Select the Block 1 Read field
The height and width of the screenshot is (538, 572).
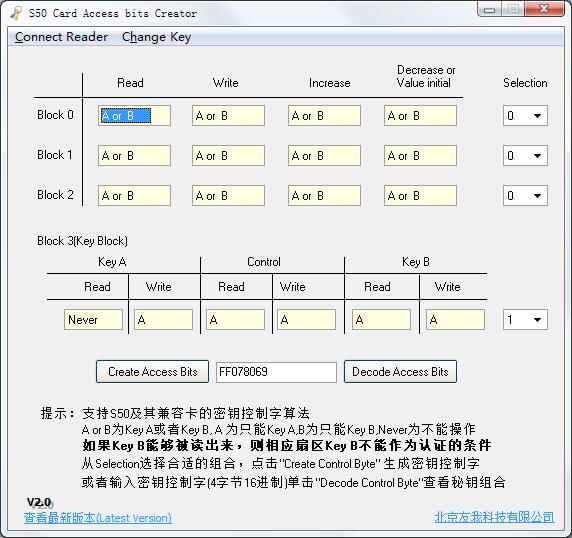click(x=134, y=156)
